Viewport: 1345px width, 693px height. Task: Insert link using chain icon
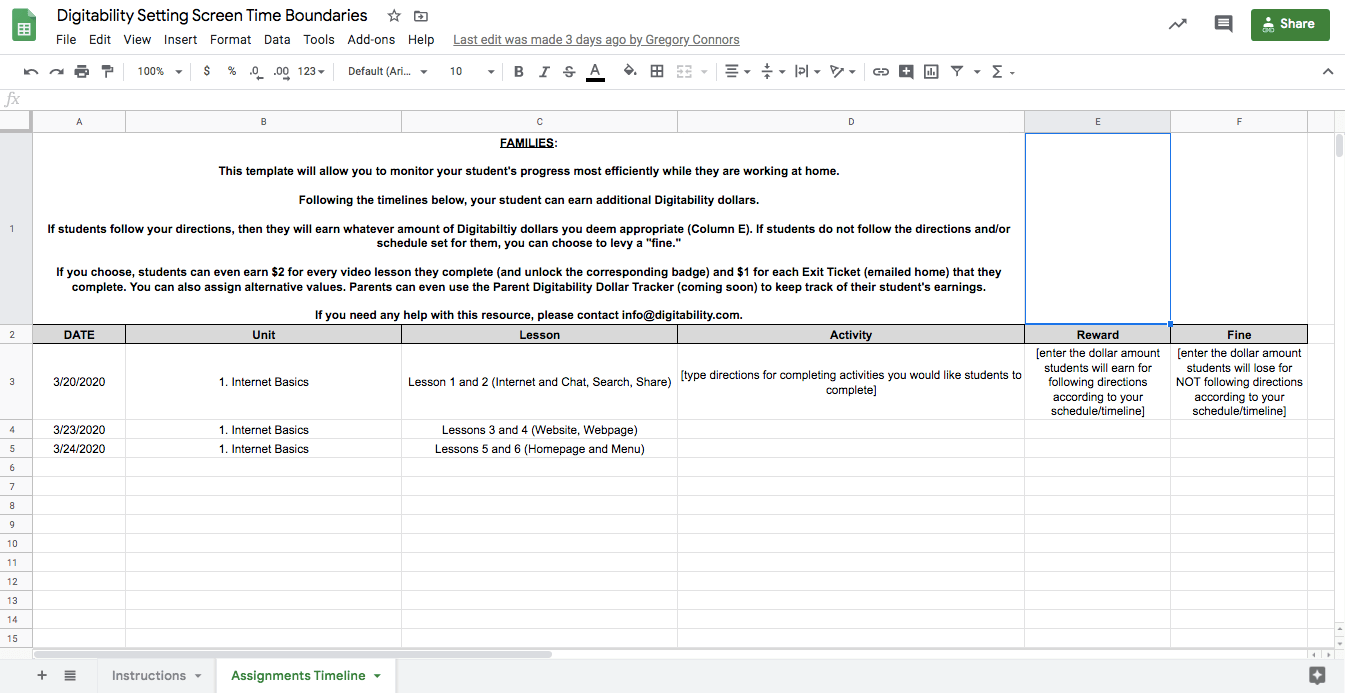[x=881, y=71]
